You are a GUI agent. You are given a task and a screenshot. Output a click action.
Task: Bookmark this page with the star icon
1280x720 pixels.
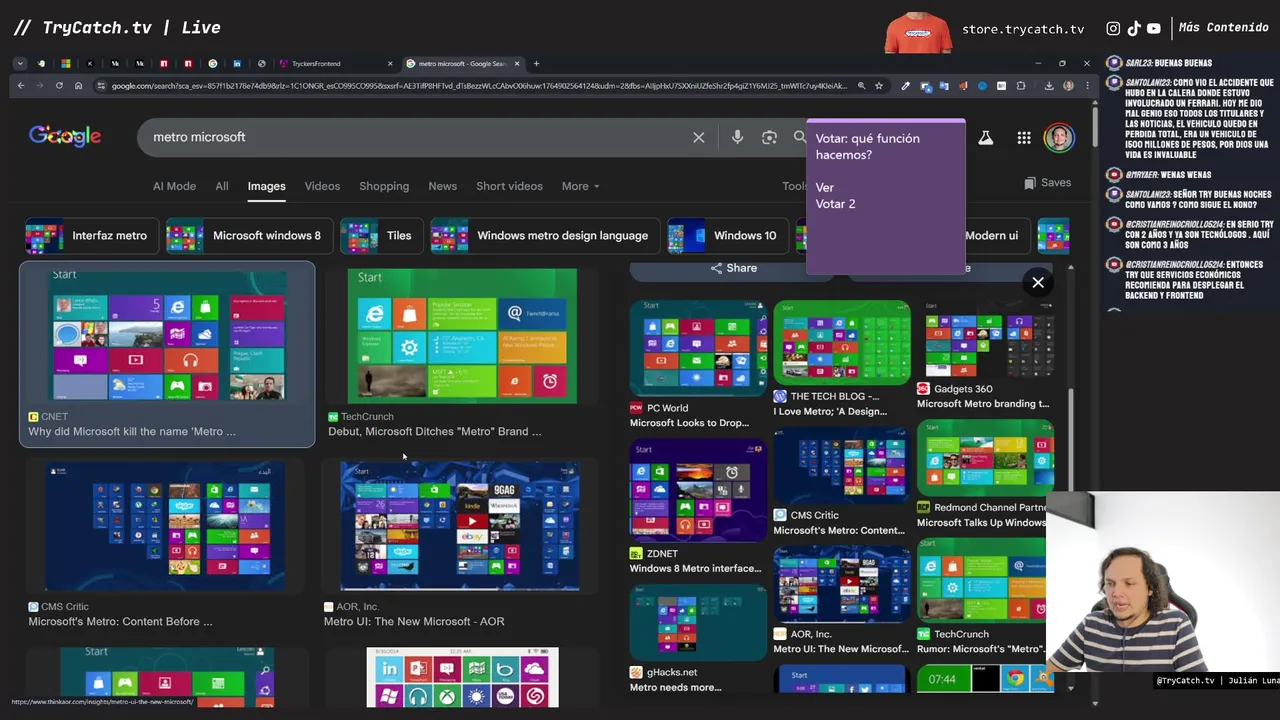point(879,86)
